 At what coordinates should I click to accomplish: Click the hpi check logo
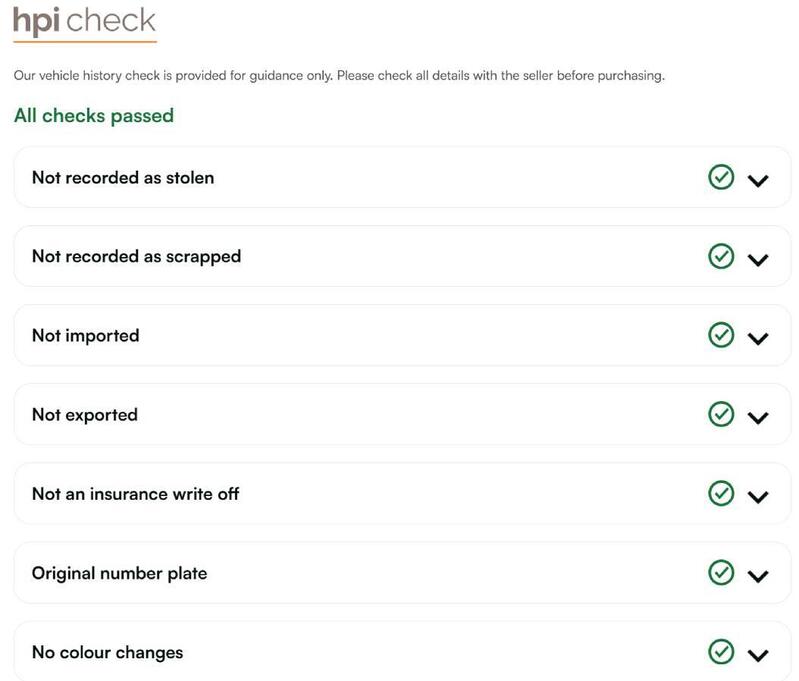tap(85, 23)
